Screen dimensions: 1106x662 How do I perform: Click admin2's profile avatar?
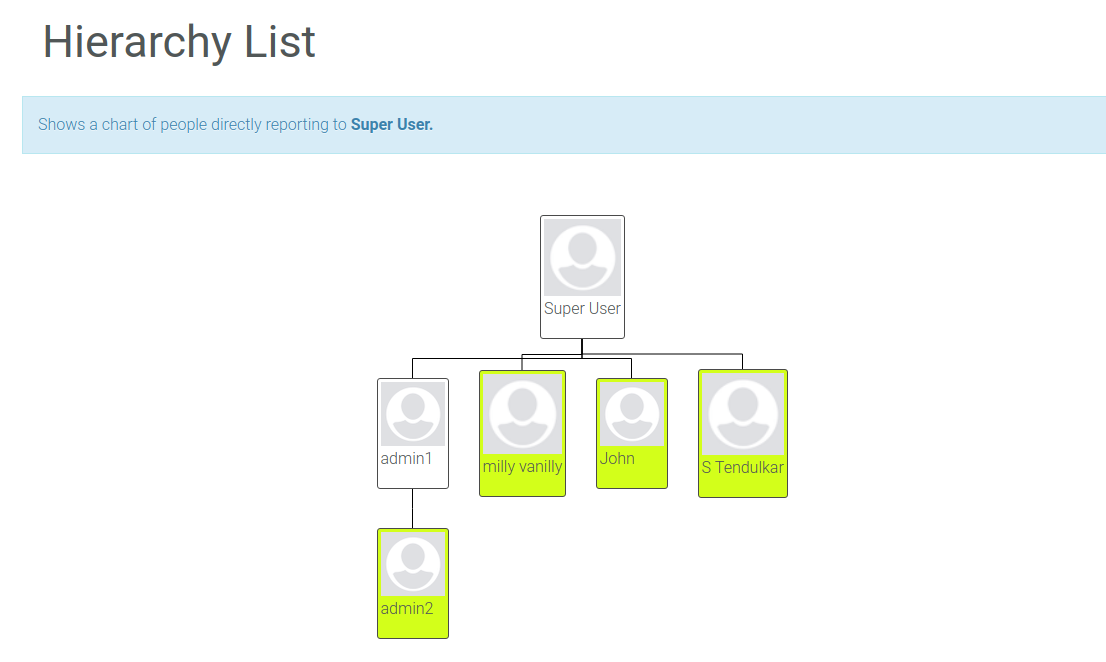412,564
